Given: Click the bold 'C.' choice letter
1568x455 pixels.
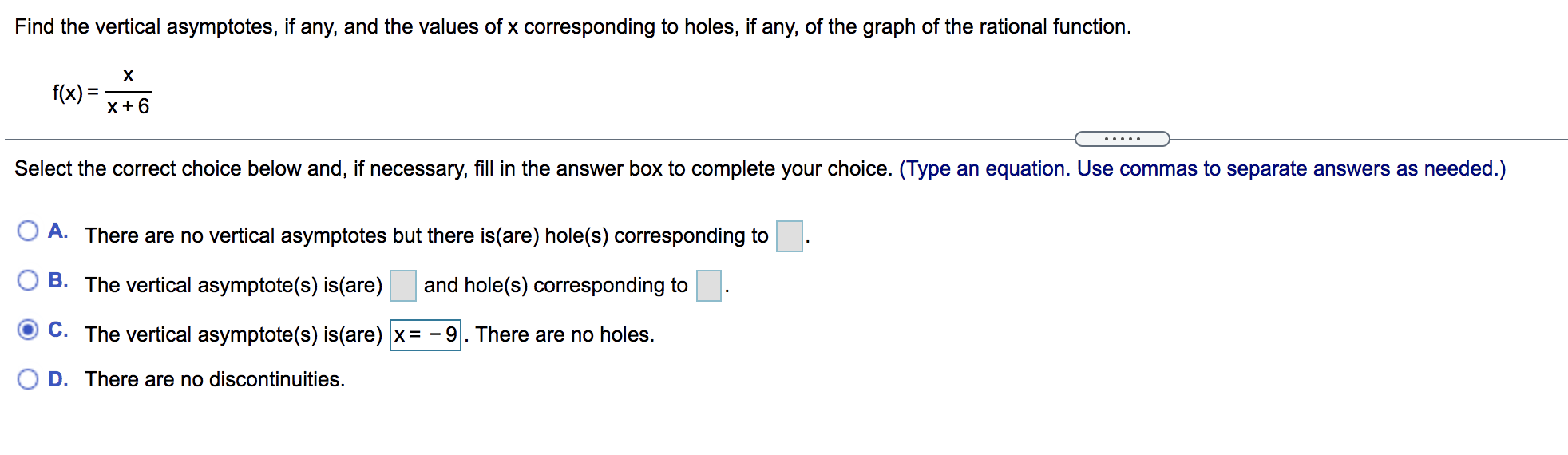Looking at the screenshot, I should point(57,330).
